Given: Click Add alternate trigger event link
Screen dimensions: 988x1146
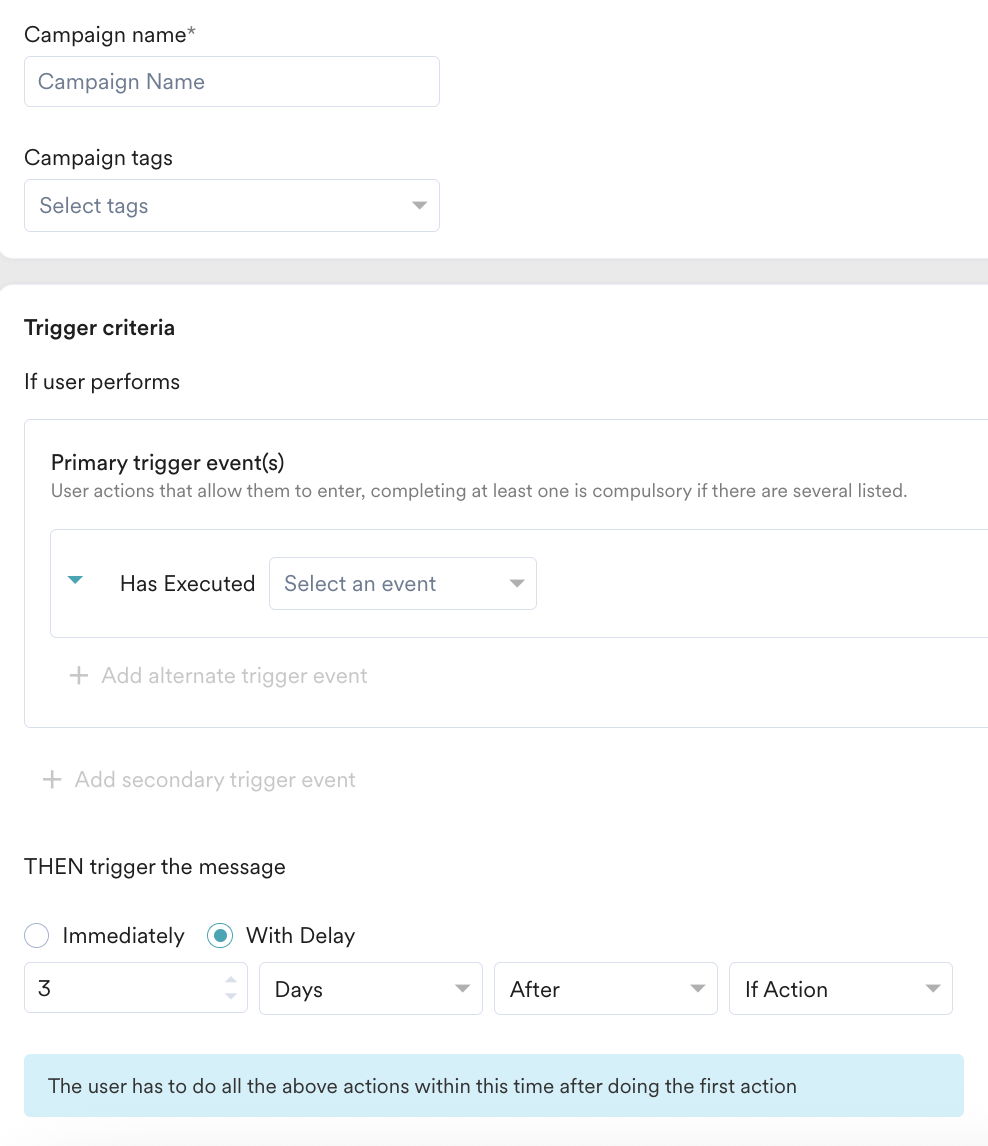Looking at the screenshot, I should [234, 676].
